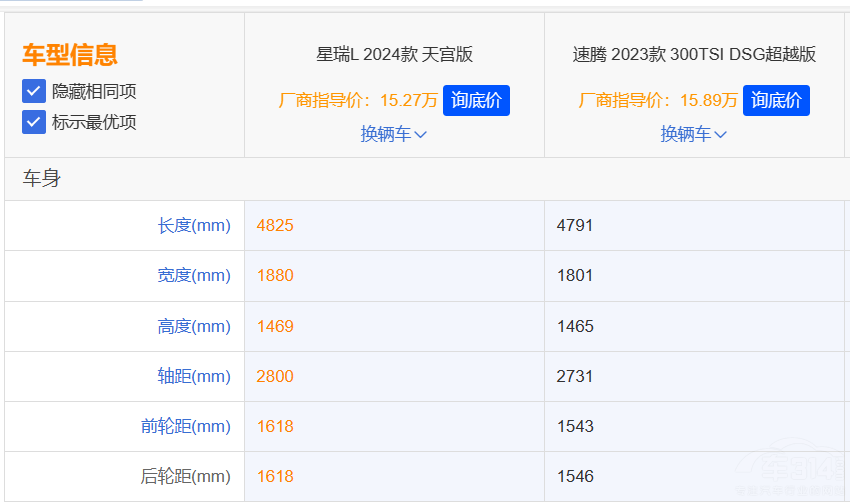Select the 后轮距(mm) row label

(x=186, y=476)
